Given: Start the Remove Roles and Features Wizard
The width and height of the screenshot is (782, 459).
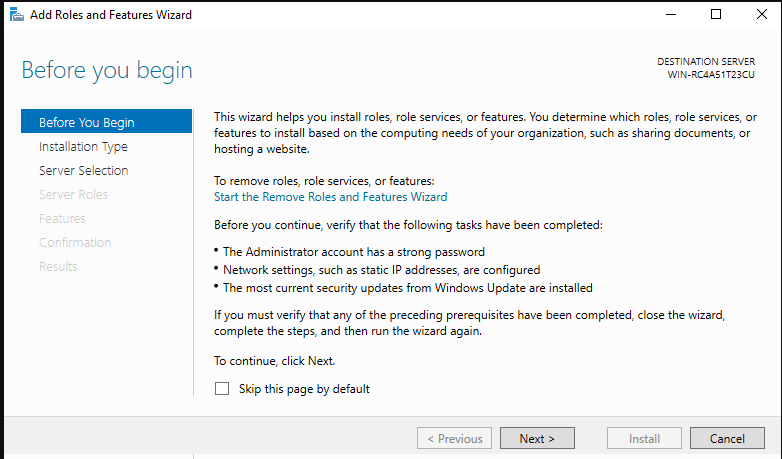Looking at the screenshot, I should click(331, 197).
